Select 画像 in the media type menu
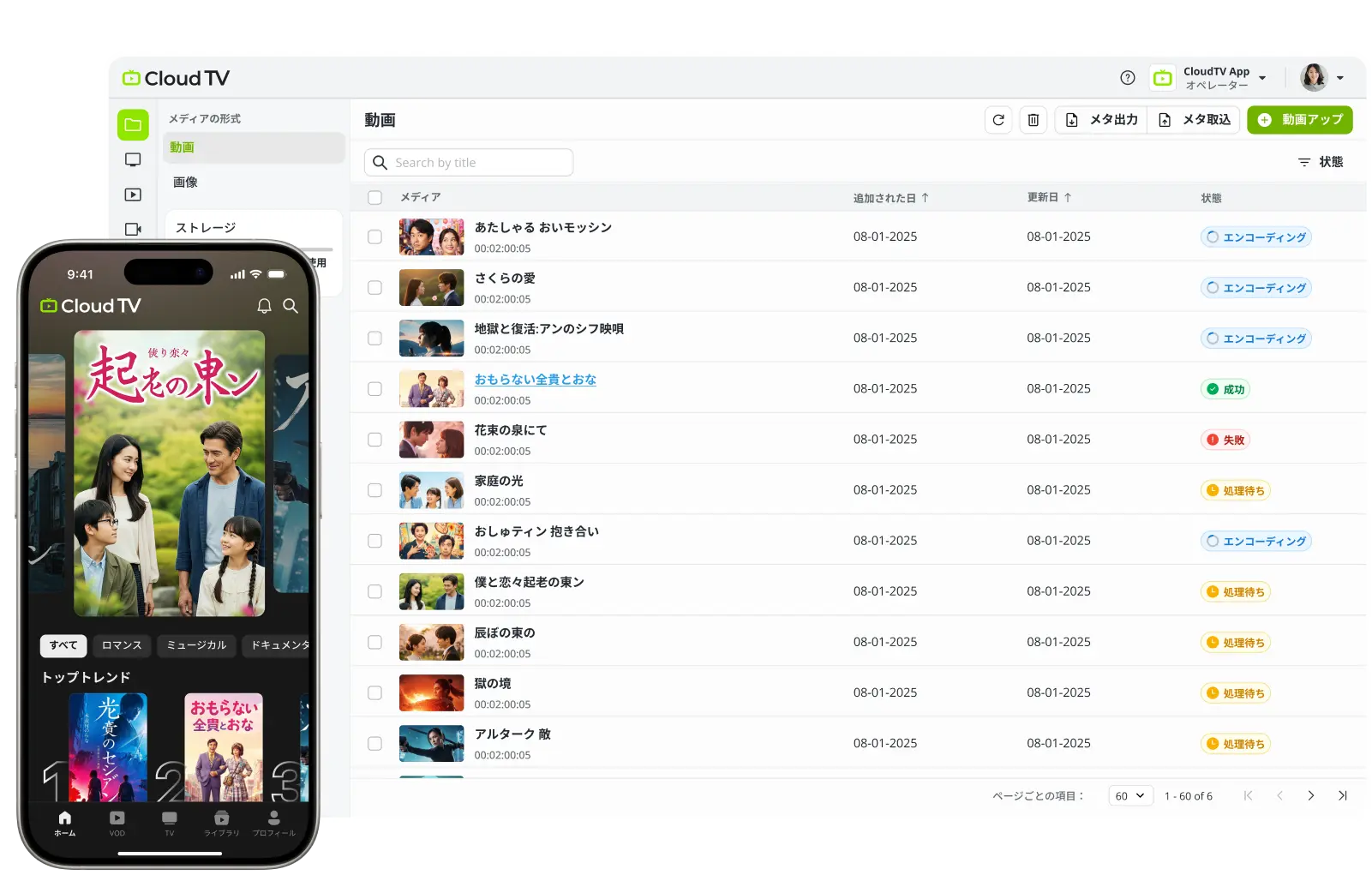Screen dimensions: 1372x887 tap(185, 182)
